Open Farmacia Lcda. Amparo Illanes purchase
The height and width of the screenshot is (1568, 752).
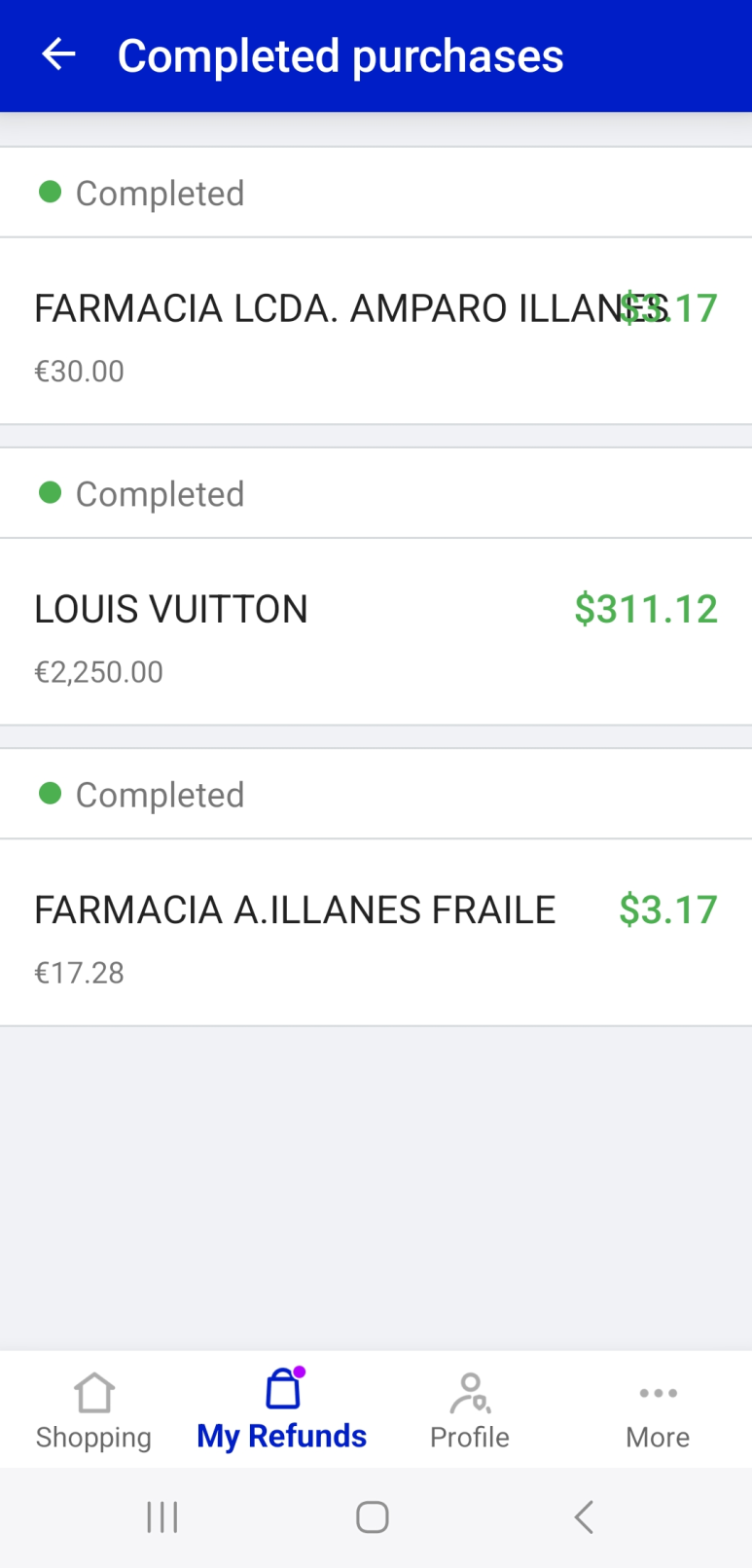376,331
